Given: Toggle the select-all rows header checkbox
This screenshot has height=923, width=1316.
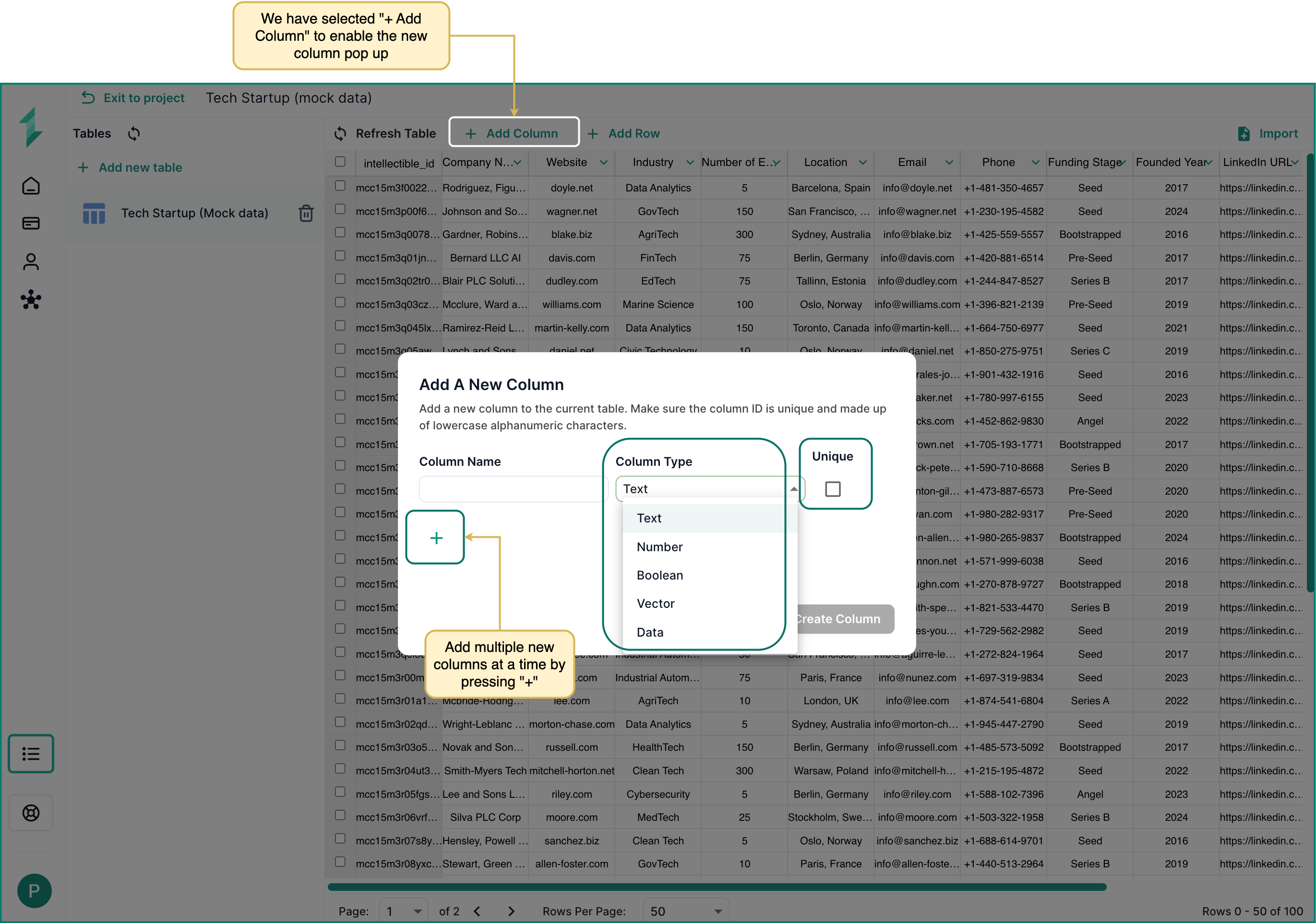Looking at the screenshot, I should coord(340,162).
